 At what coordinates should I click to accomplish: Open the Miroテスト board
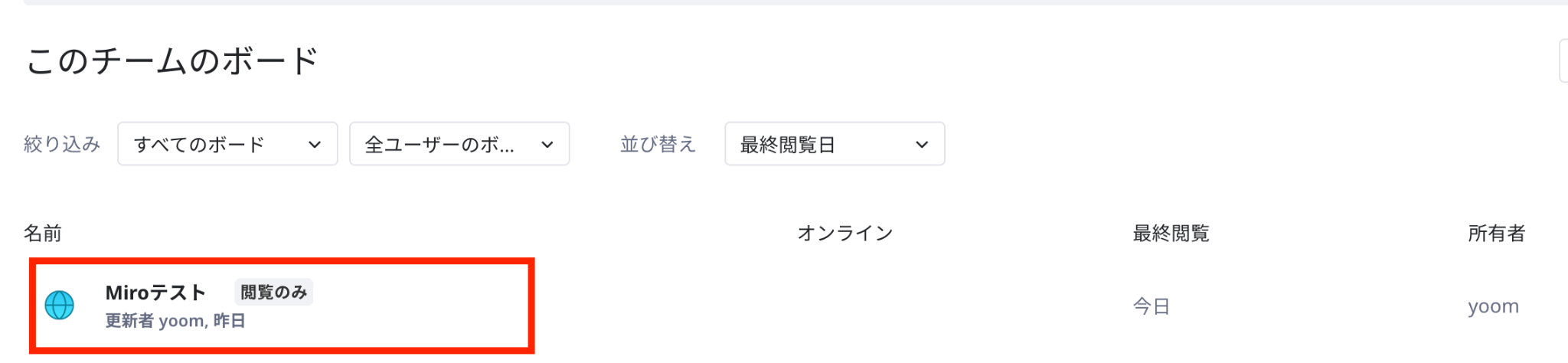[x=155, y=293]
